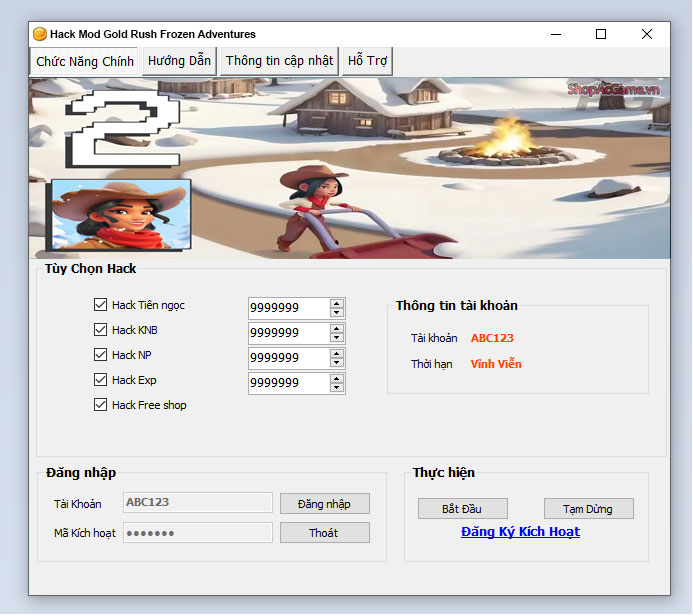This screenshot has width=693, height=616.
Task: Click the Vĩnh Viễn expiry value
Action: [496, 364]
